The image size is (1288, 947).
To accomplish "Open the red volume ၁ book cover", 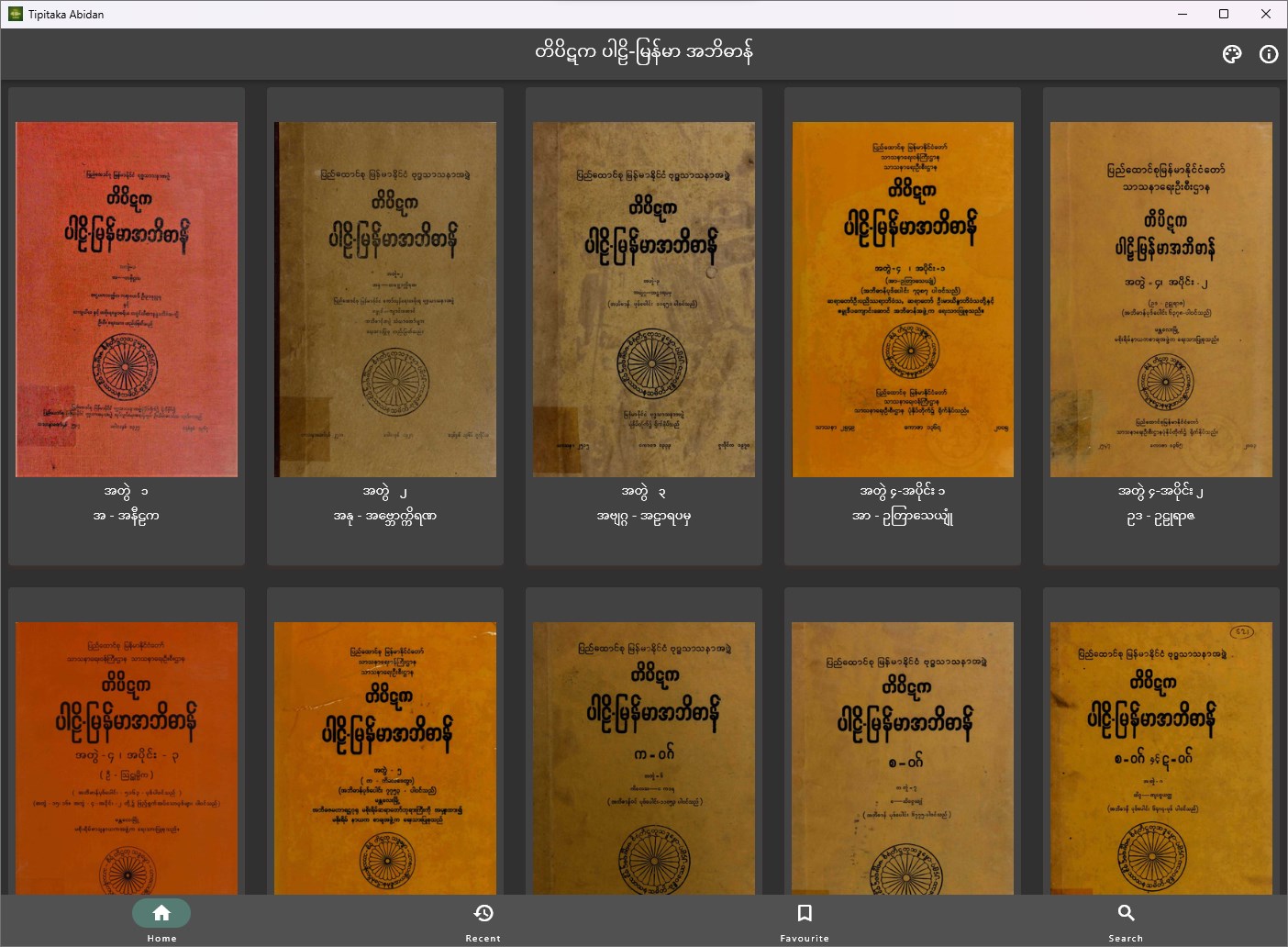I will [127, 299].
